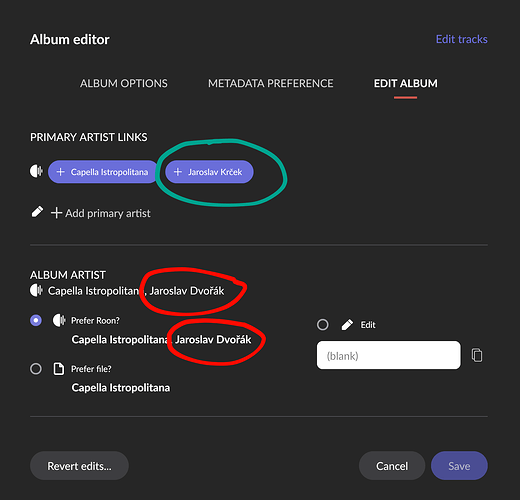Click the Revert edits button
The image size is (520, 500).
[79, 466]
